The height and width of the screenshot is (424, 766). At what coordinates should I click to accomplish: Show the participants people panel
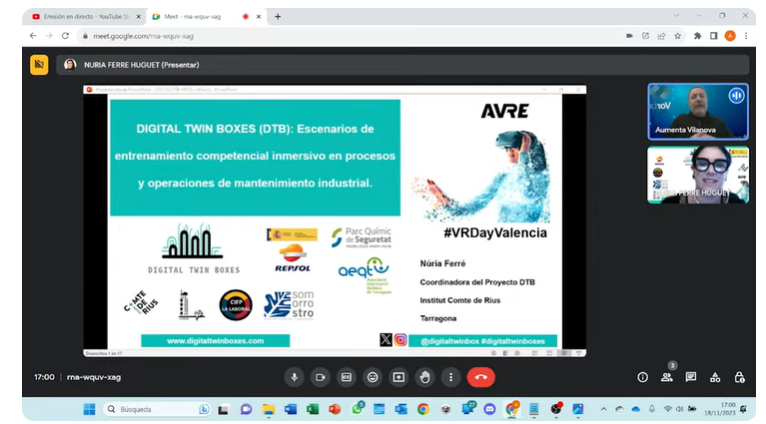(666, 377)
